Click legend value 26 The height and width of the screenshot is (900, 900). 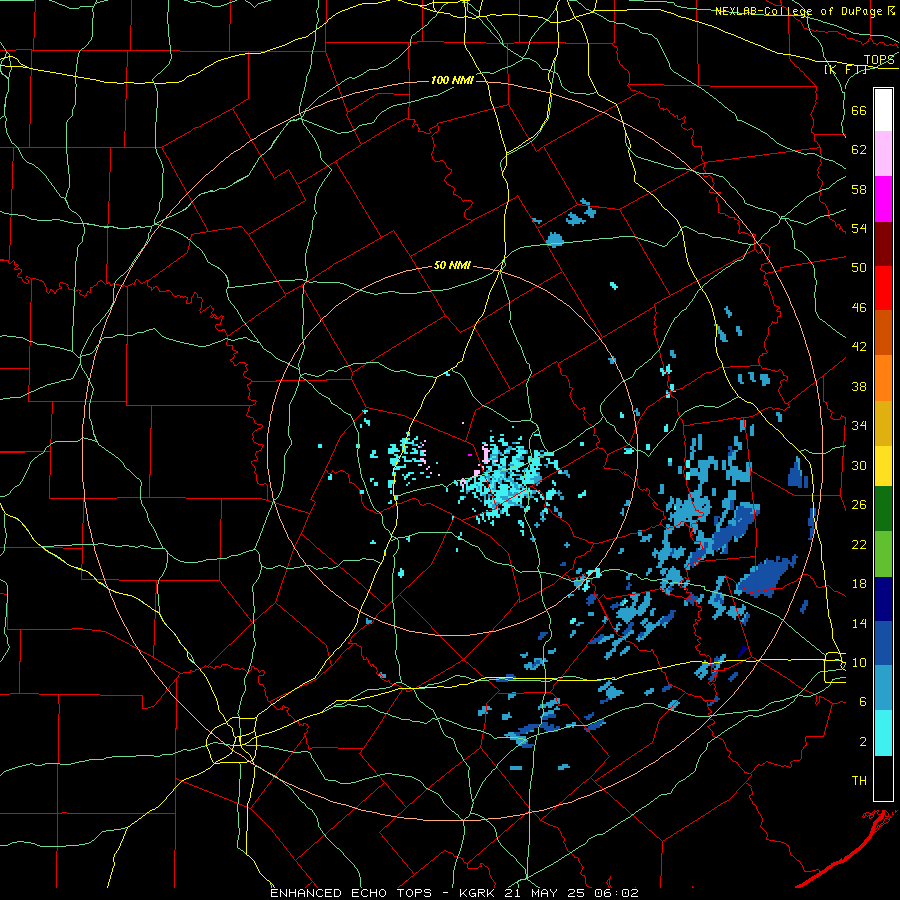pos(859,505)
